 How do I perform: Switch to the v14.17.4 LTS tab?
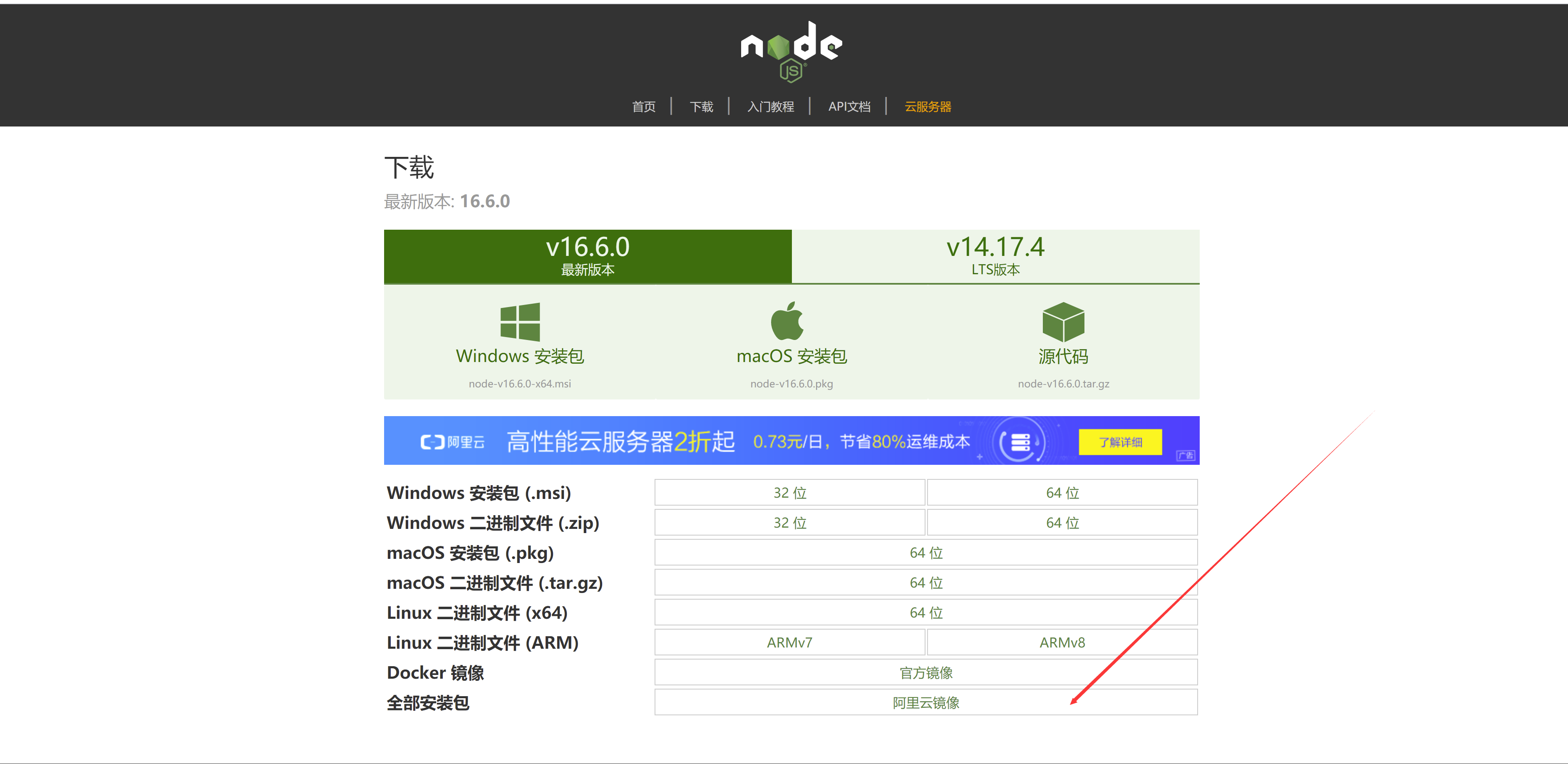coord(995,255)
